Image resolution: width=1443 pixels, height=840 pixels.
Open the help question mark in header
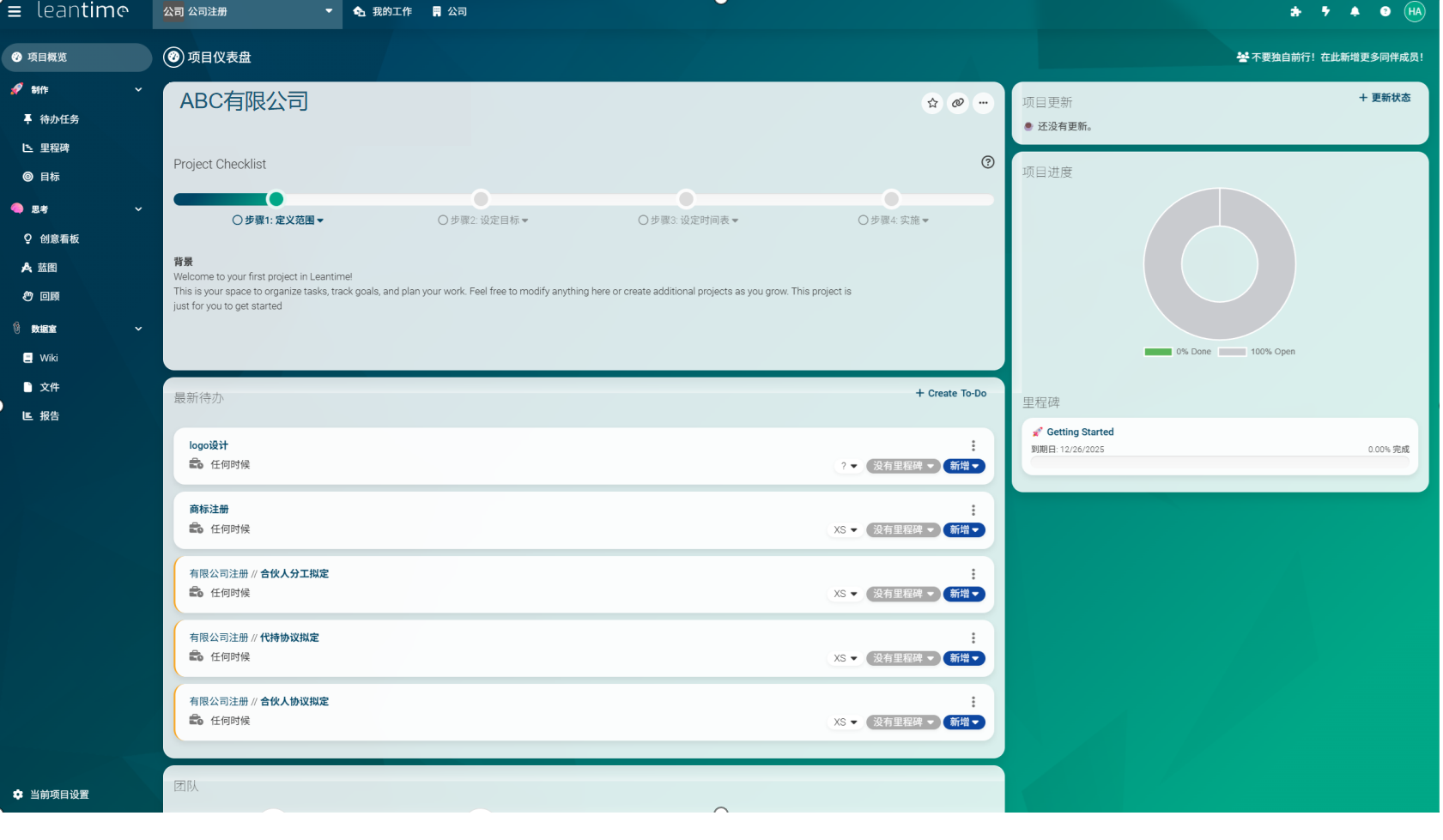point(1385,11)
